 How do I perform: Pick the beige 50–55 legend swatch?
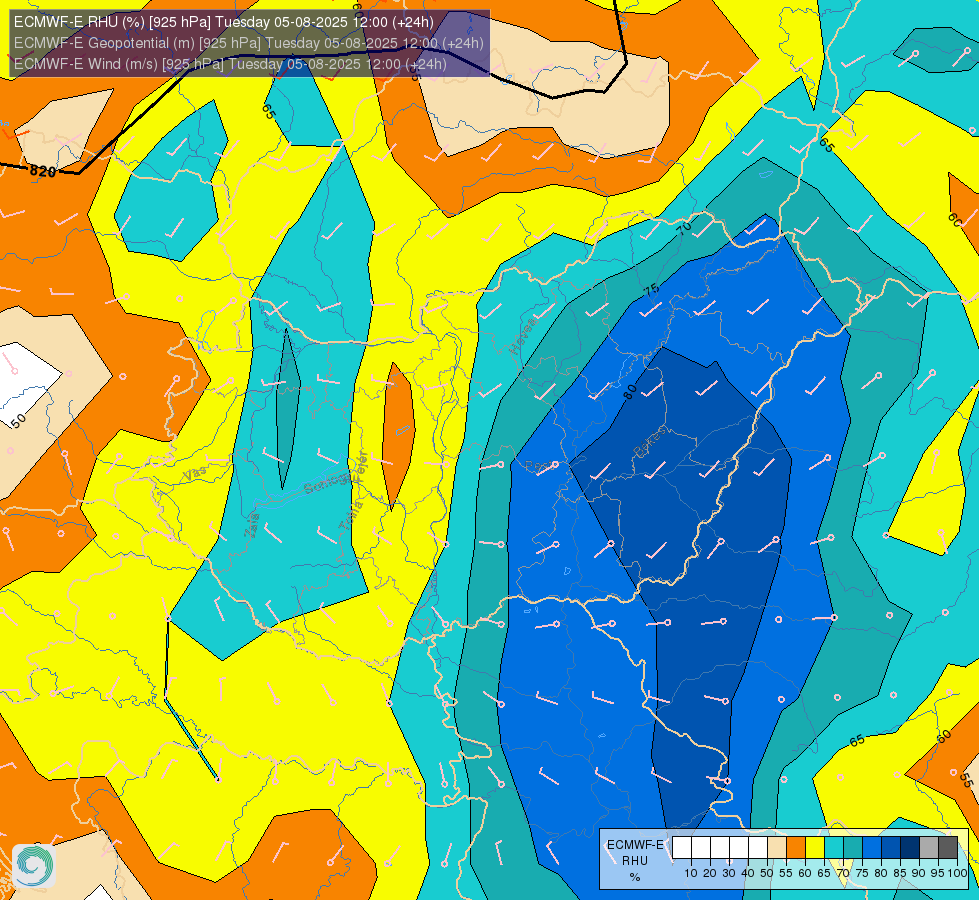[x=777, y=848]
